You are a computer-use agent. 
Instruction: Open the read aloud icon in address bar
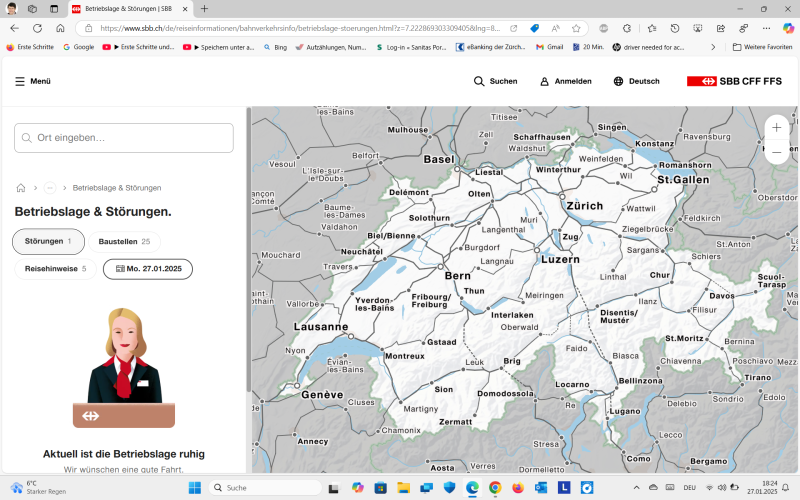point(556,28)
